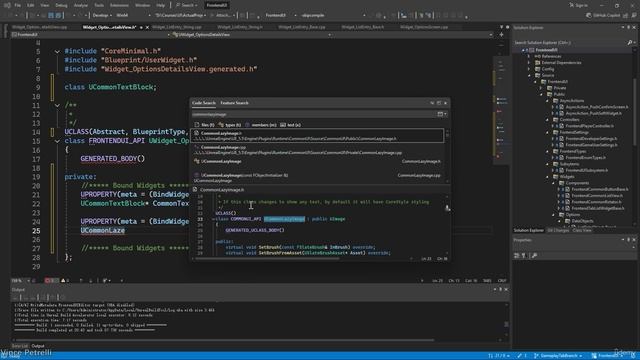Viewport: 640px width, 360px height.
Task: Select the UCommonLazyImage type result
Action: tap(317, 162)
